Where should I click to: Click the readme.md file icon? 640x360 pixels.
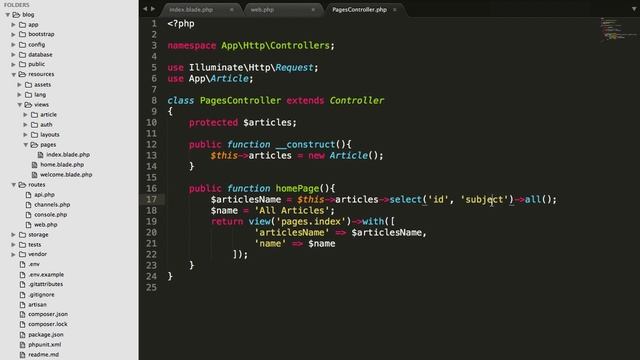coord(22,354)
